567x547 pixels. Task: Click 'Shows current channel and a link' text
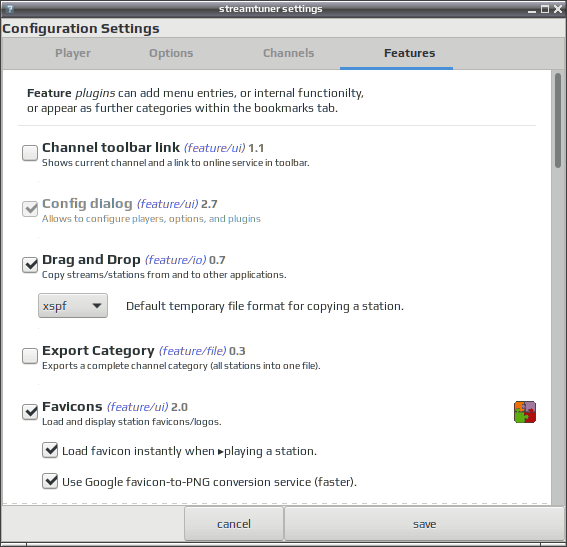[176, 163]
